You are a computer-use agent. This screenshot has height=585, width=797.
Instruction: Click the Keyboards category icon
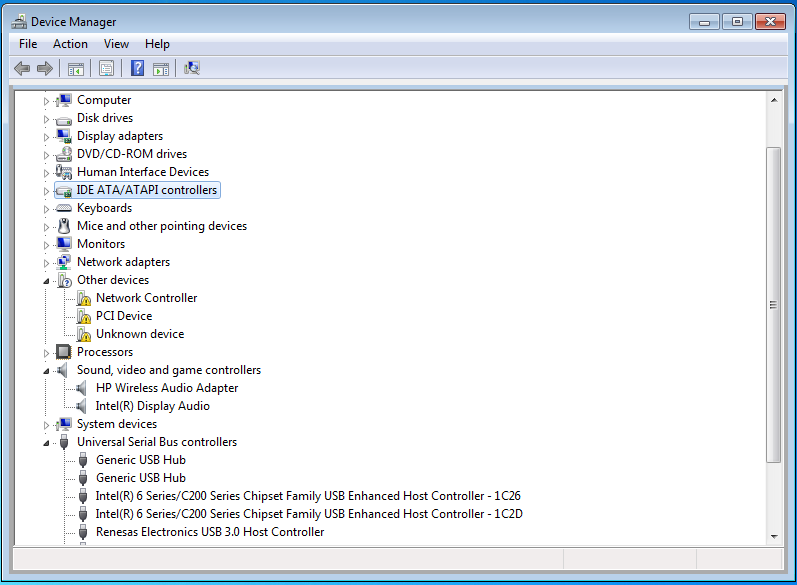pyautogui.click(x=64, y=208)
